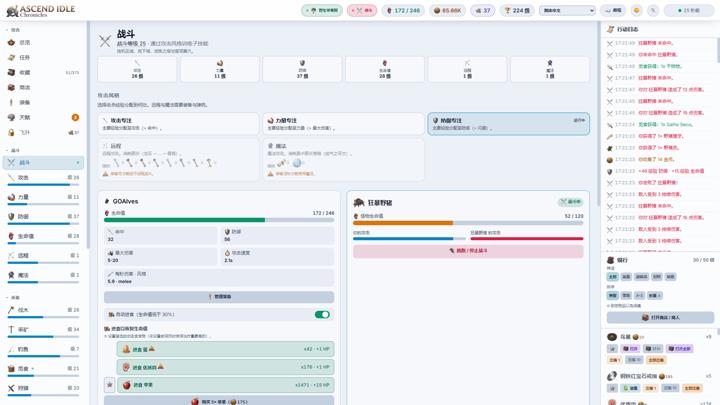Click the 26 级 attack stat card
The height and width of the screenshot is (405, 720).
point(137,69)
